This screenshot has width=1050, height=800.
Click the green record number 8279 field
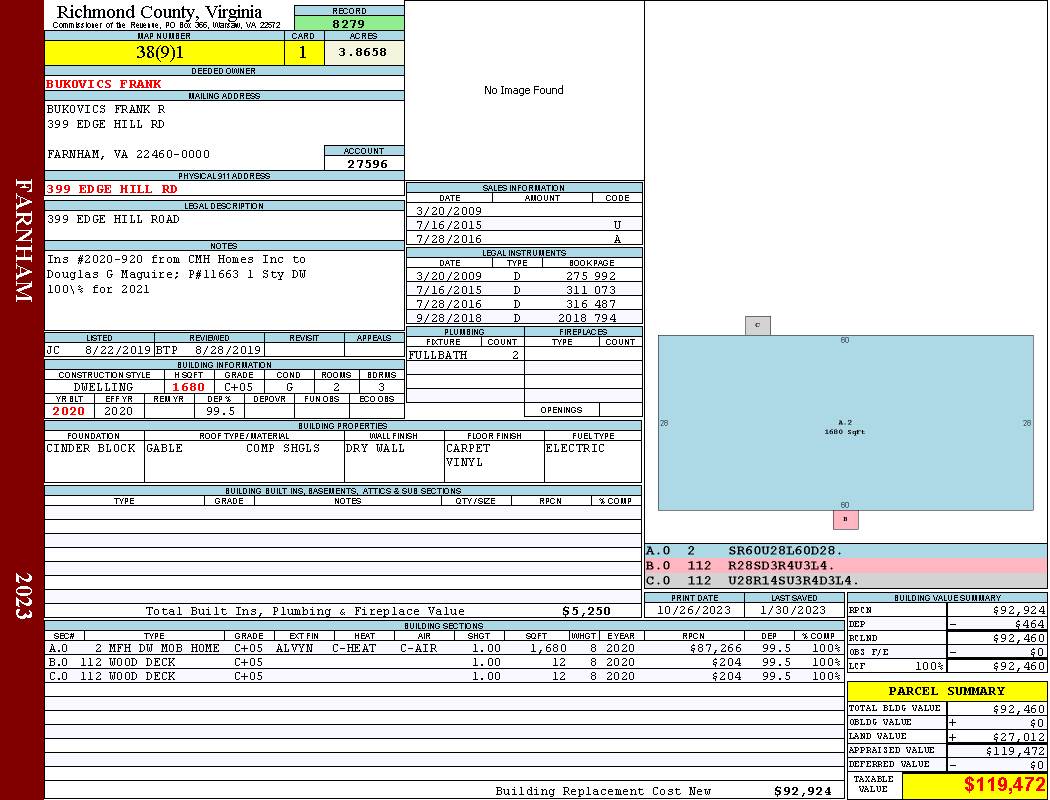pyautogui.click(x=348, y=23)
